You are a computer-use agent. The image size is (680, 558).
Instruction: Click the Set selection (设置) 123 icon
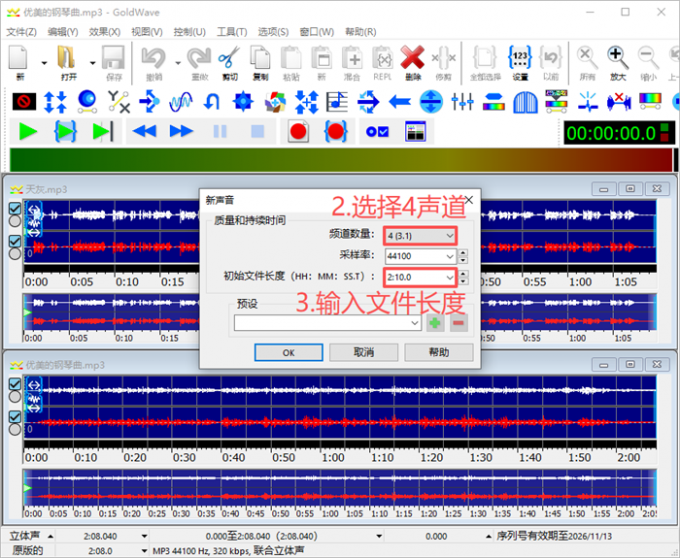coord(520,58)
